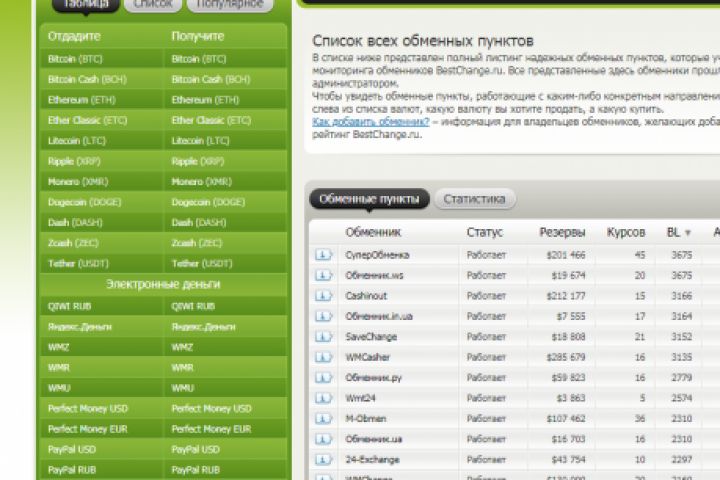720x480 pixels.
Task: Open SaveChange exchanger link
Action: click(371, 337)
